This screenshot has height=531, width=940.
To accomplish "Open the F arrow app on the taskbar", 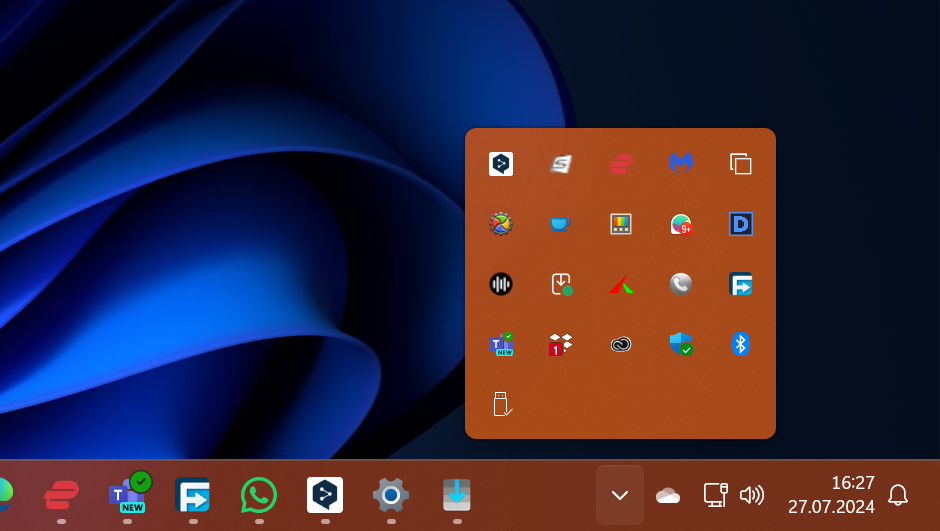I will [192, 495].
